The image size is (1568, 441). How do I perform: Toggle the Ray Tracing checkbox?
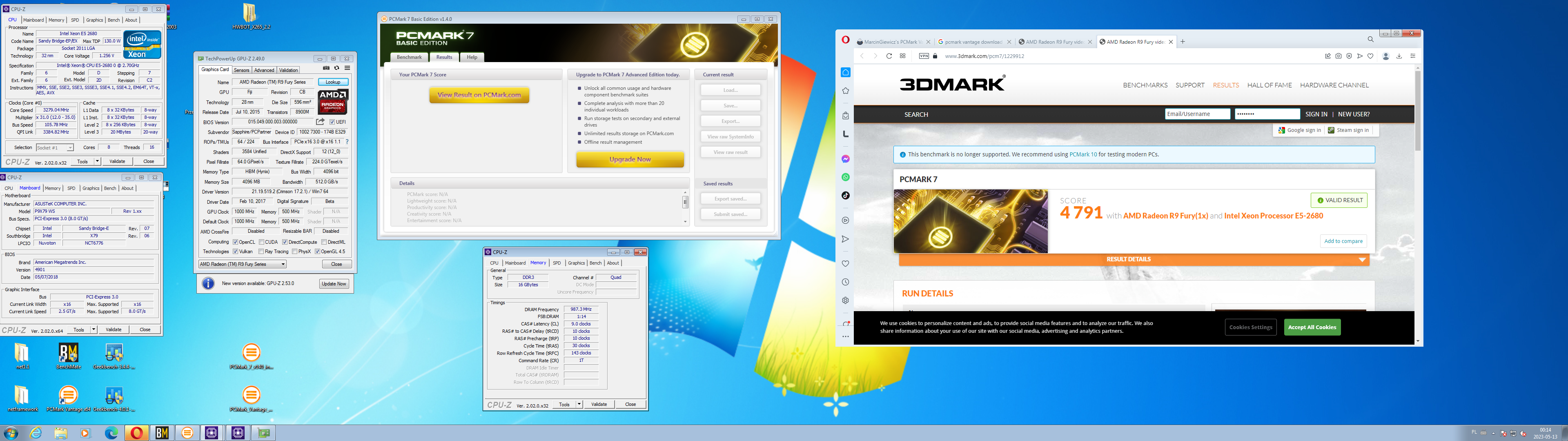pos(261,252)
